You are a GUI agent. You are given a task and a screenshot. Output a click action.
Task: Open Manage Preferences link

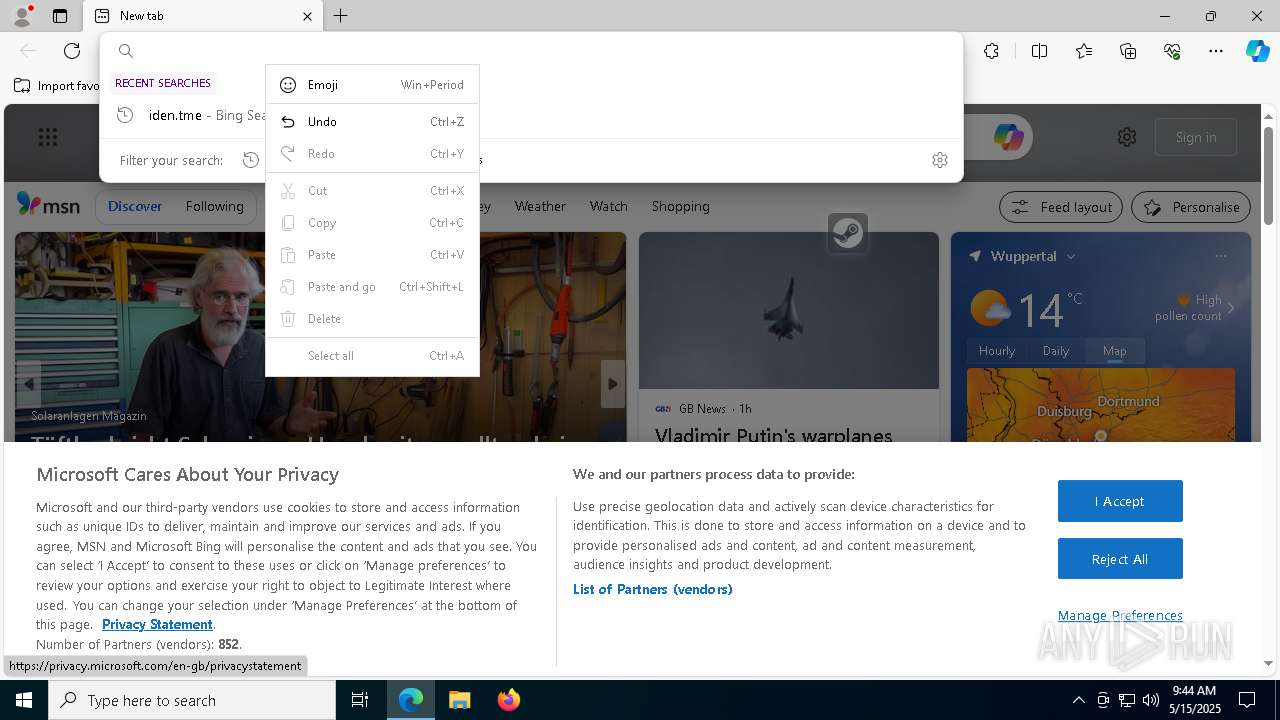[x=1120, y=615]
